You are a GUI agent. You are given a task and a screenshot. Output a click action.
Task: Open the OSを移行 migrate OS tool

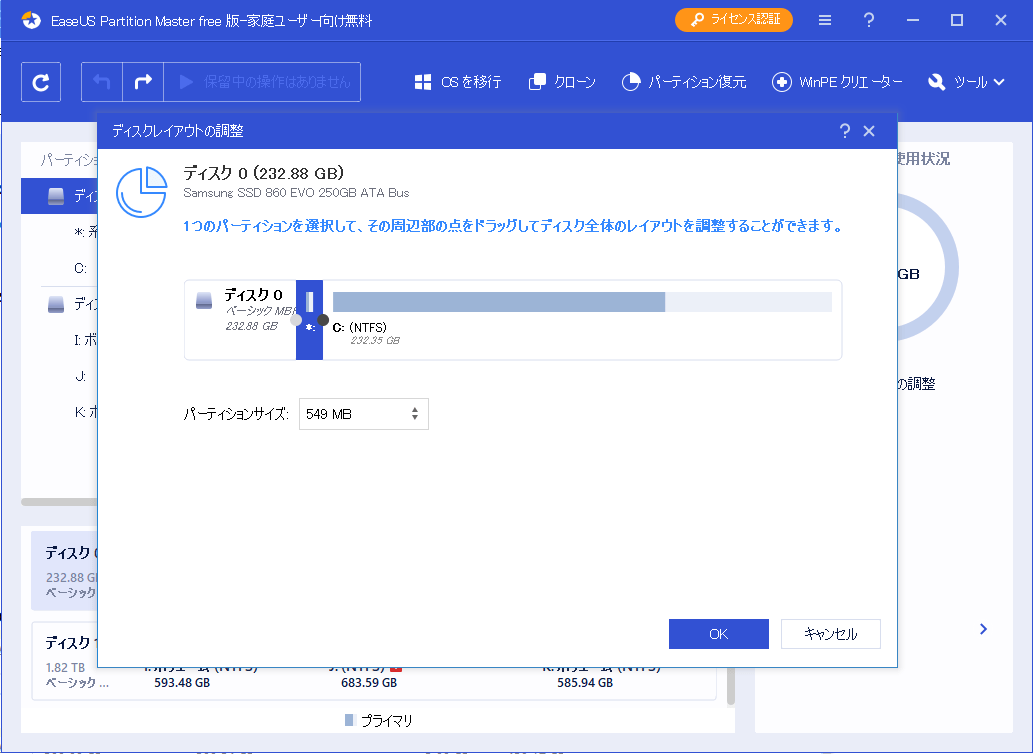(458, 82)
